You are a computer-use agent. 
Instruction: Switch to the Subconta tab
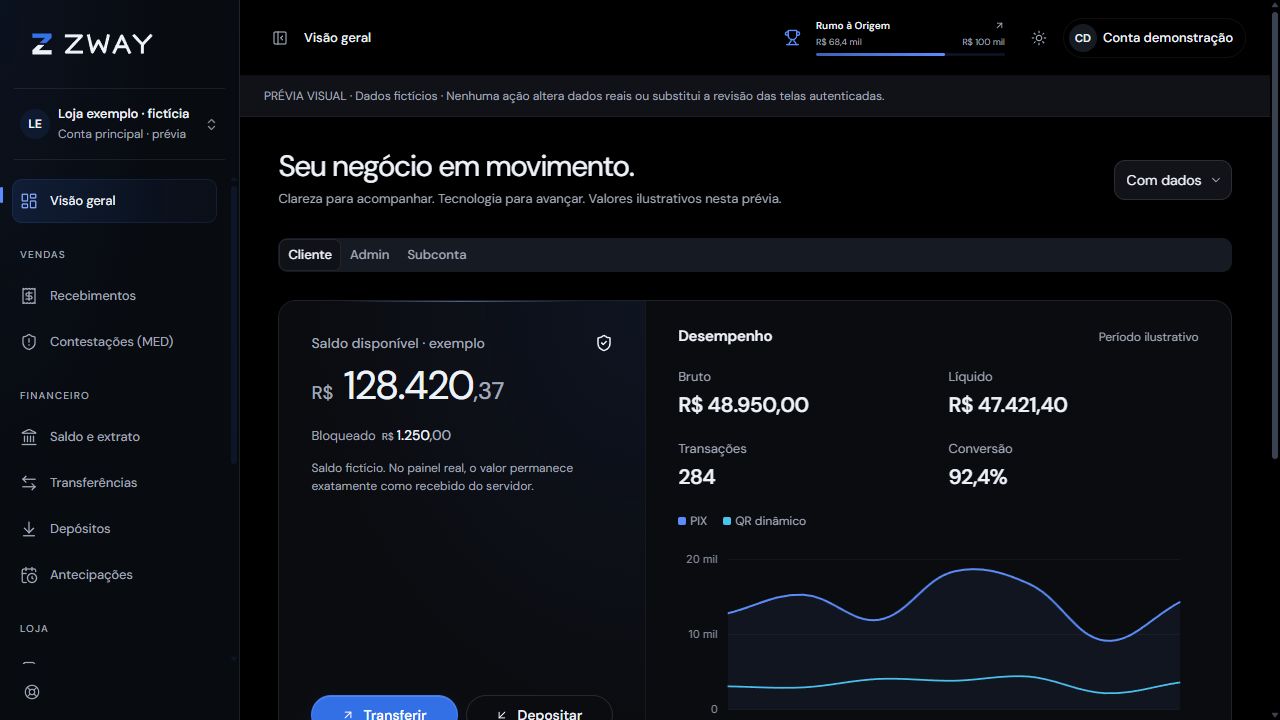[436, 255]
